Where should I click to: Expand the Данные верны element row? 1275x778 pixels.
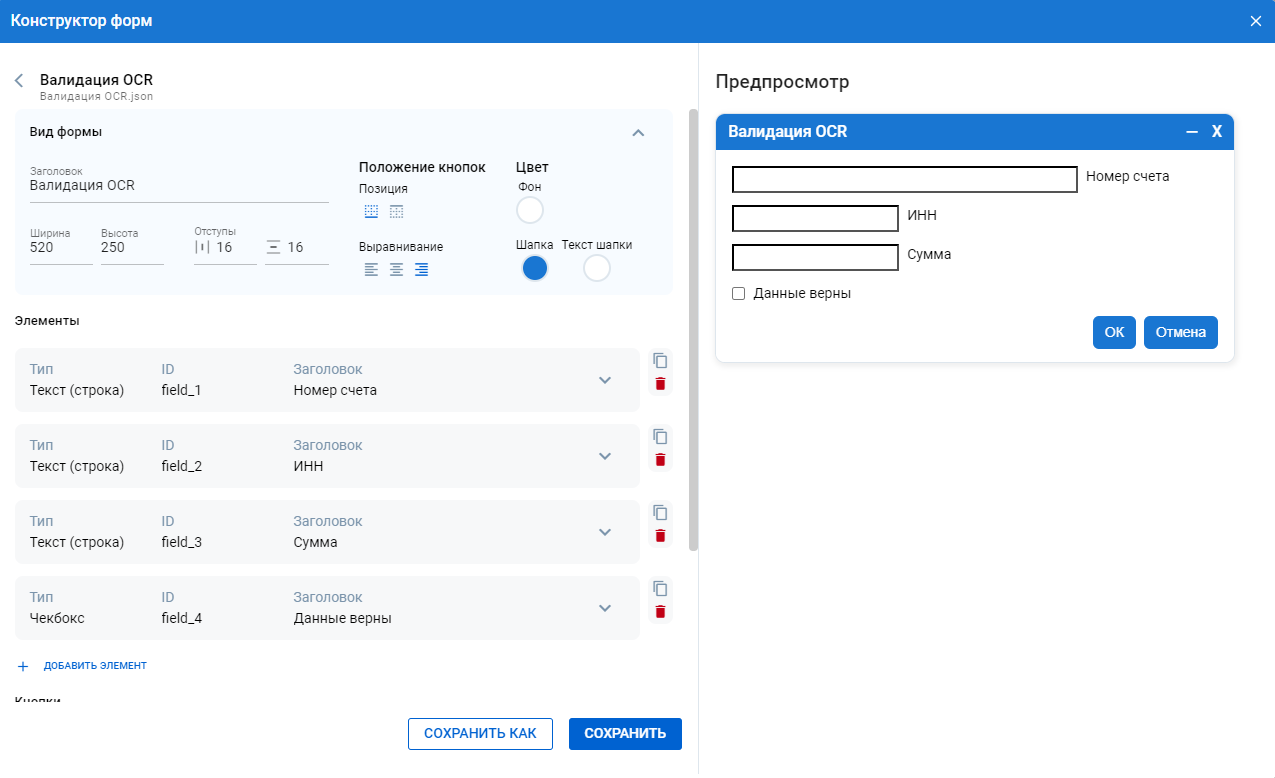604,608
